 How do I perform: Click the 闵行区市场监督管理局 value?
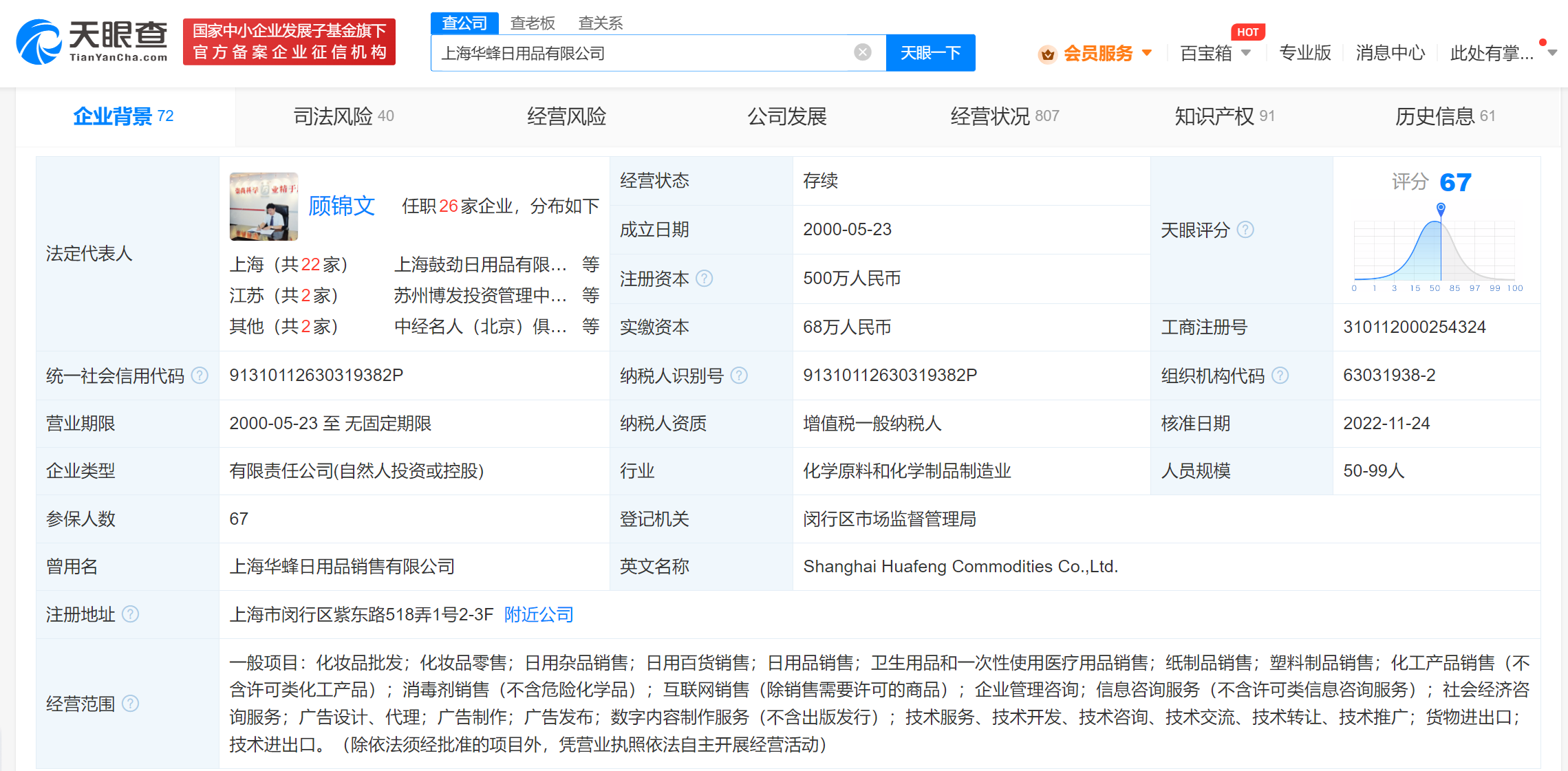pos(890,519)
